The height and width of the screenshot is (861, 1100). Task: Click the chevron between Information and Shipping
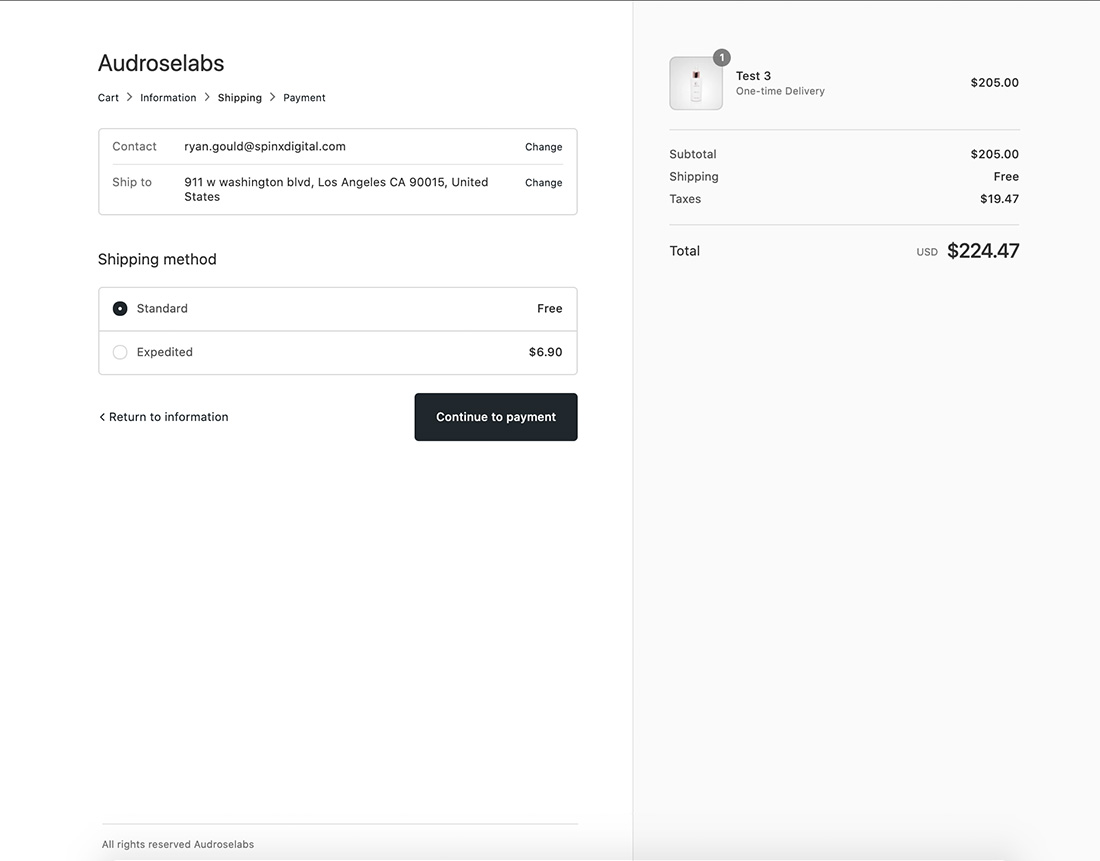tap(205, 97)
